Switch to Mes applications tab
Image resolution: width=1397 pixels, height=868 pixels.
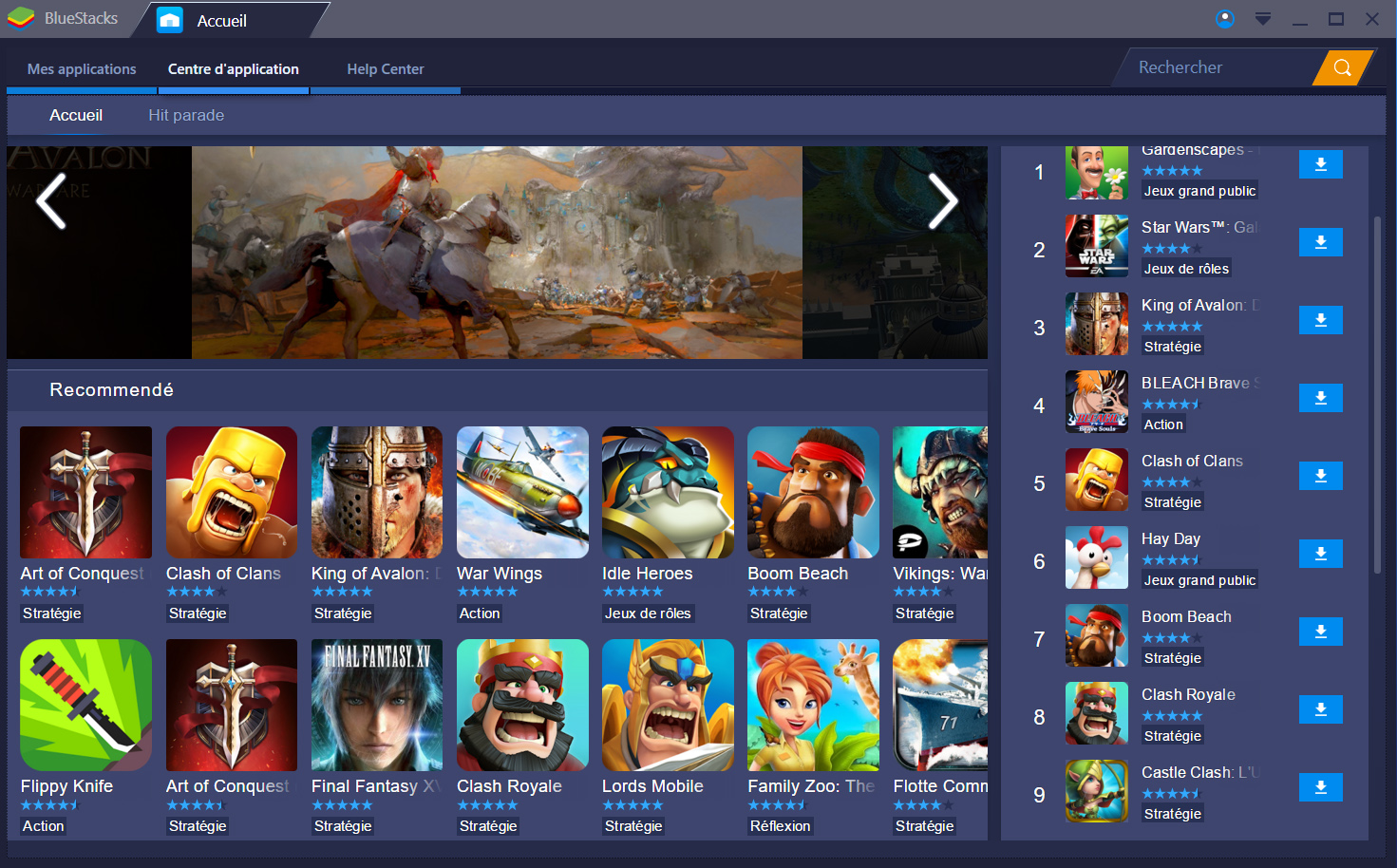82,69
